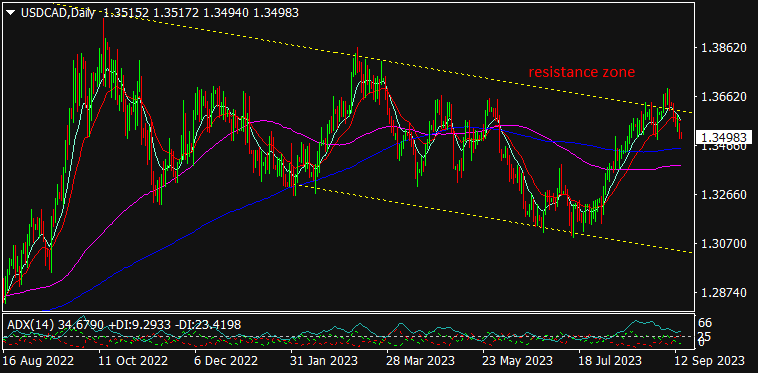Click the 11 Oct 2022 date marker
The height and width of the screenshot is (373, 758).
tap(133, 361)
